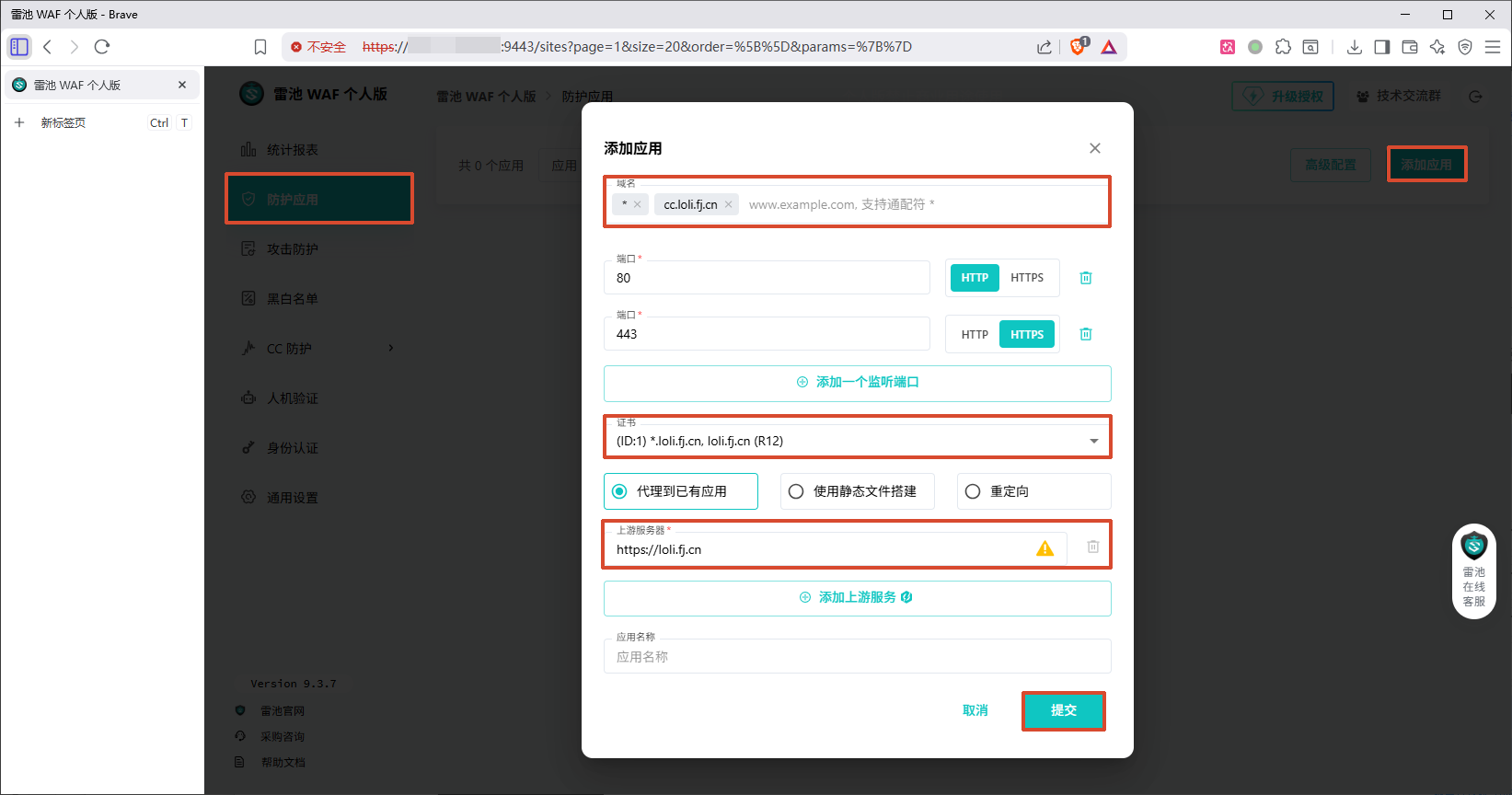Open Brave Rewards triangle icon
The width and height of the screenshot is (1512, 795).
click(1109, 47)
